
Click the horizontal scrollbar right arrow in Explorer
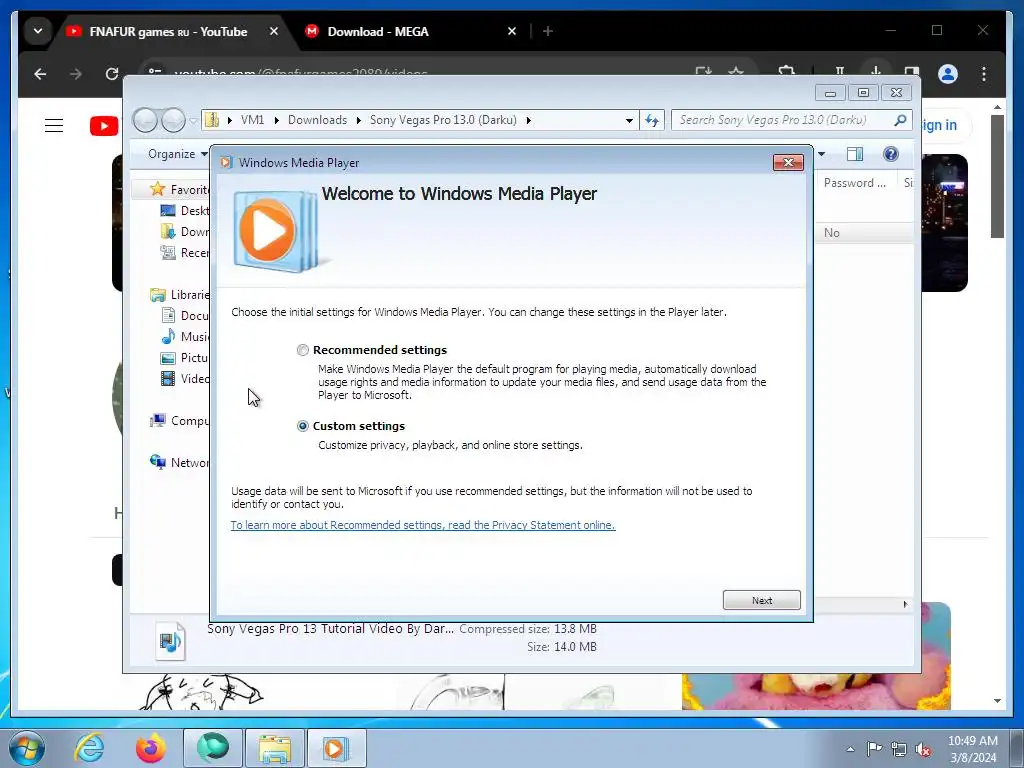pos(905,604)
